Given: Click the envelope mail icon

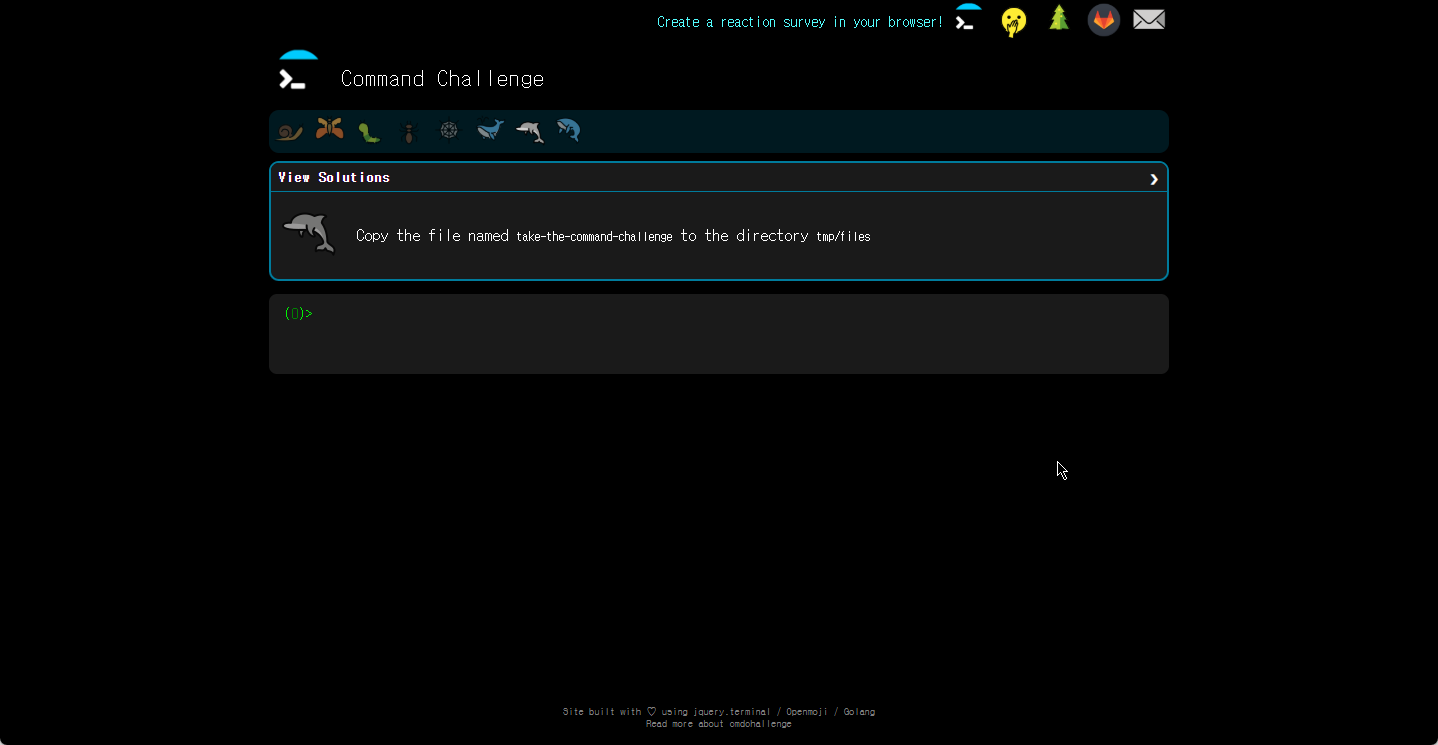Looking at the screenshot, I should pos(1149,19).
